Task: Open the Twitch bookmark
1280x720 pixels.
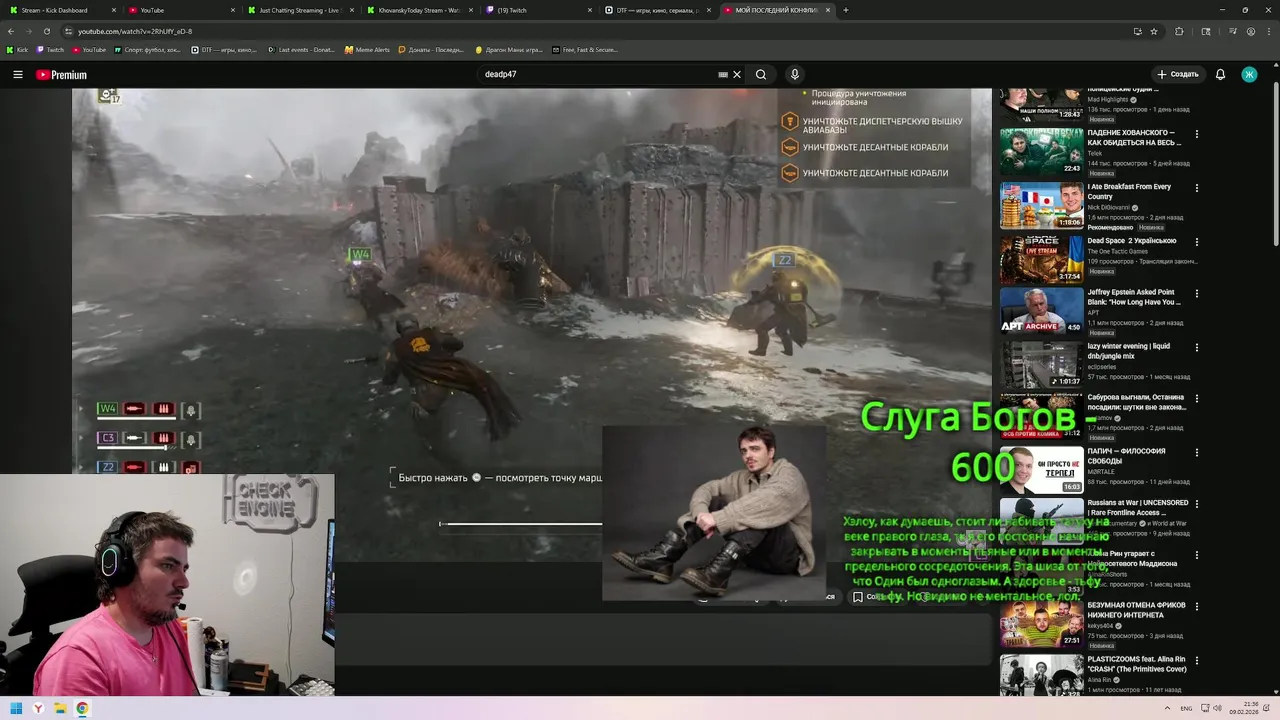Action: [x=50, y=49]
